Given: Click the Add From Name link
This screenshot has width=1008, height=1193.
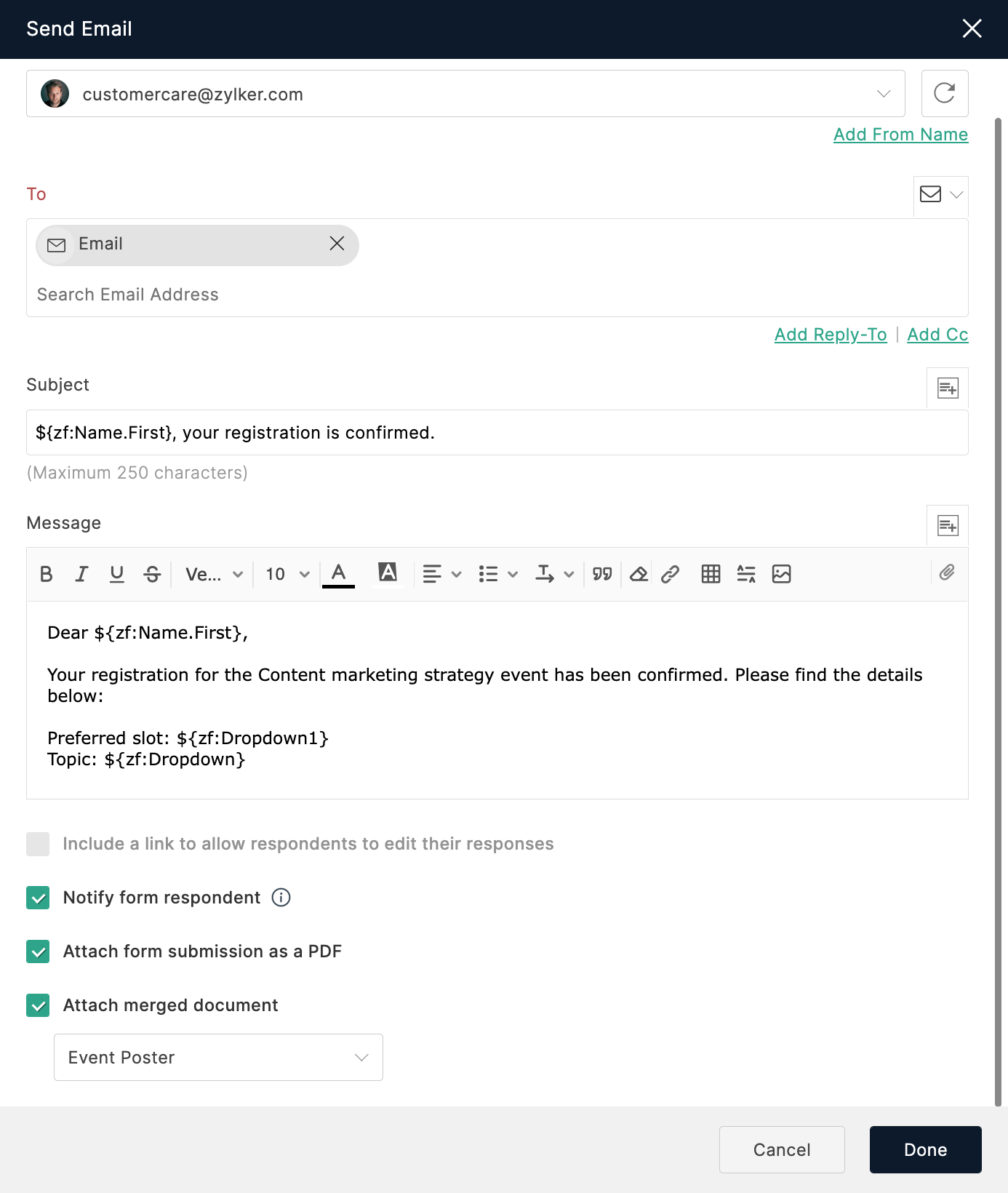Looking at the screenshot, I should [900, 135].
